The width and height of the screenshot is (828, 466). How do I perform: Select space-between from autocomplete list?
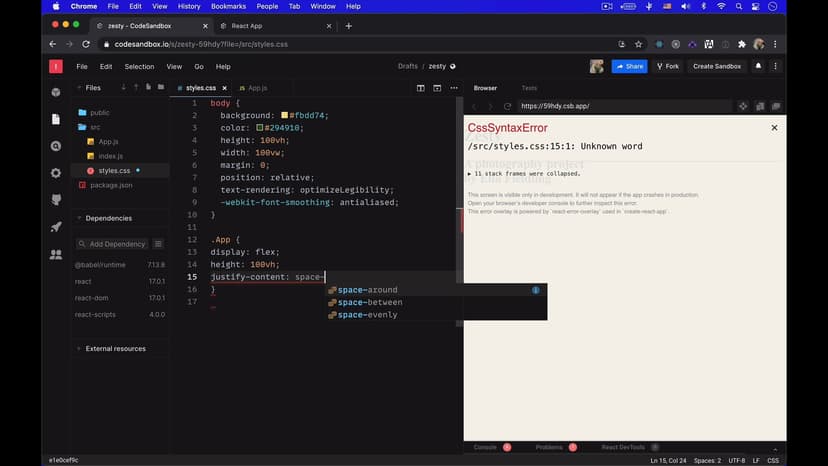point(369,302)
